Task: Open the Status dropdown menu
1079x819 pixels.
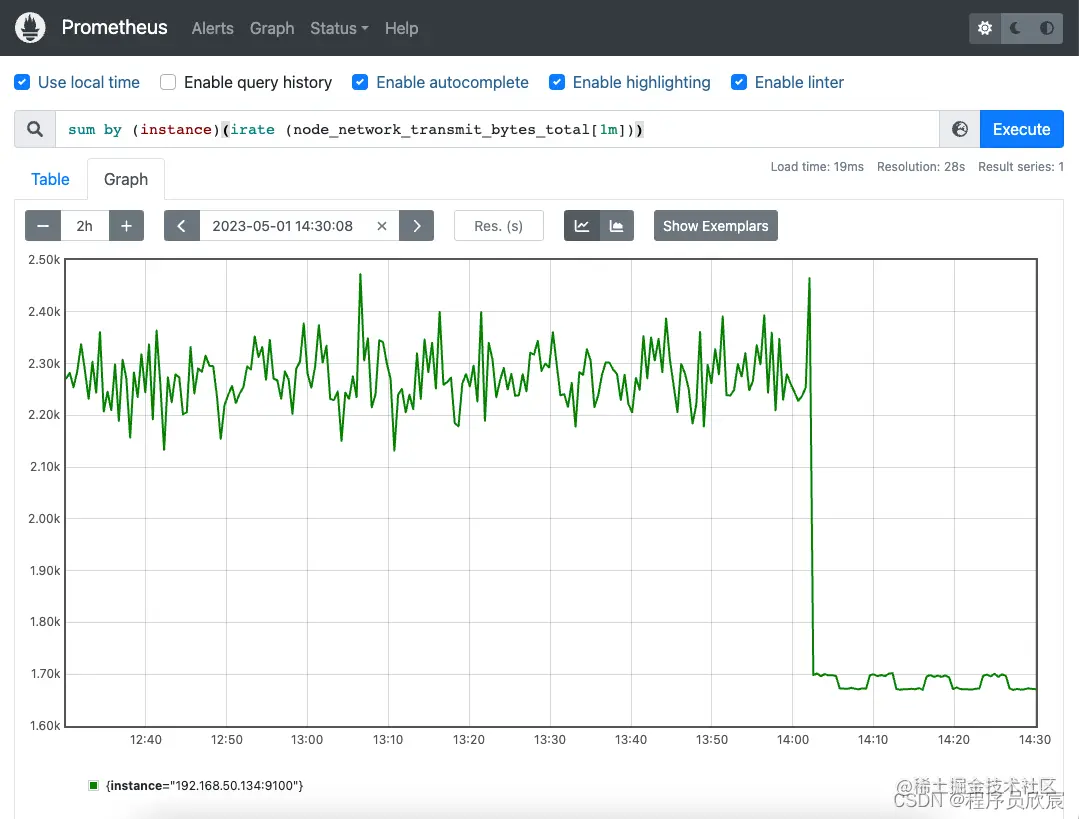Action: pos(339,28)
